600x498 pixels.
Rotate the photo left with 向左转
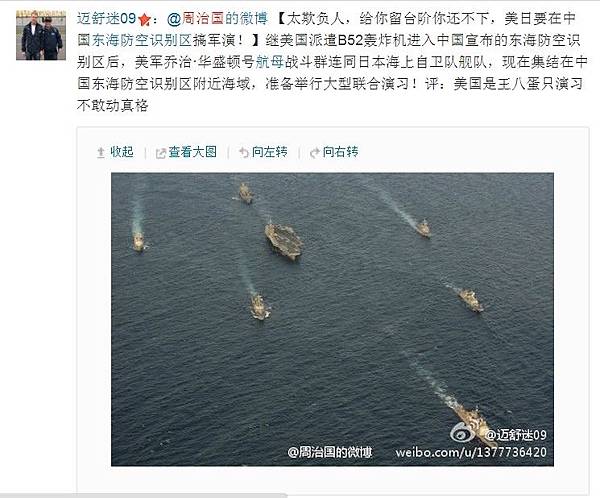[x=269, y=152]
